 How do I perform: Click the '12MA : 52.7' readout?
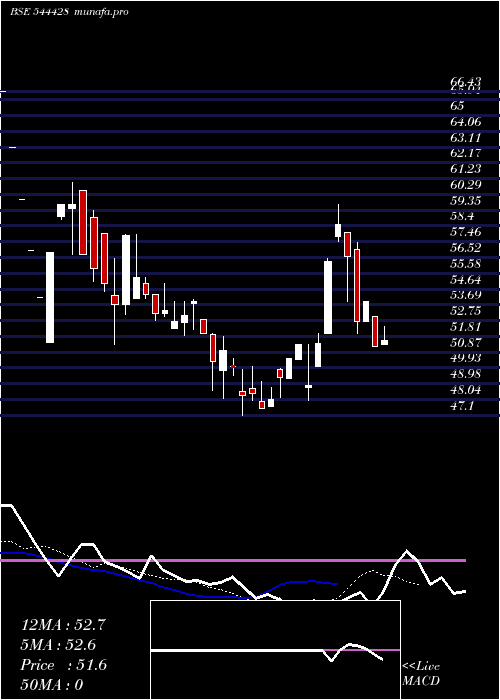click(63, 625)
